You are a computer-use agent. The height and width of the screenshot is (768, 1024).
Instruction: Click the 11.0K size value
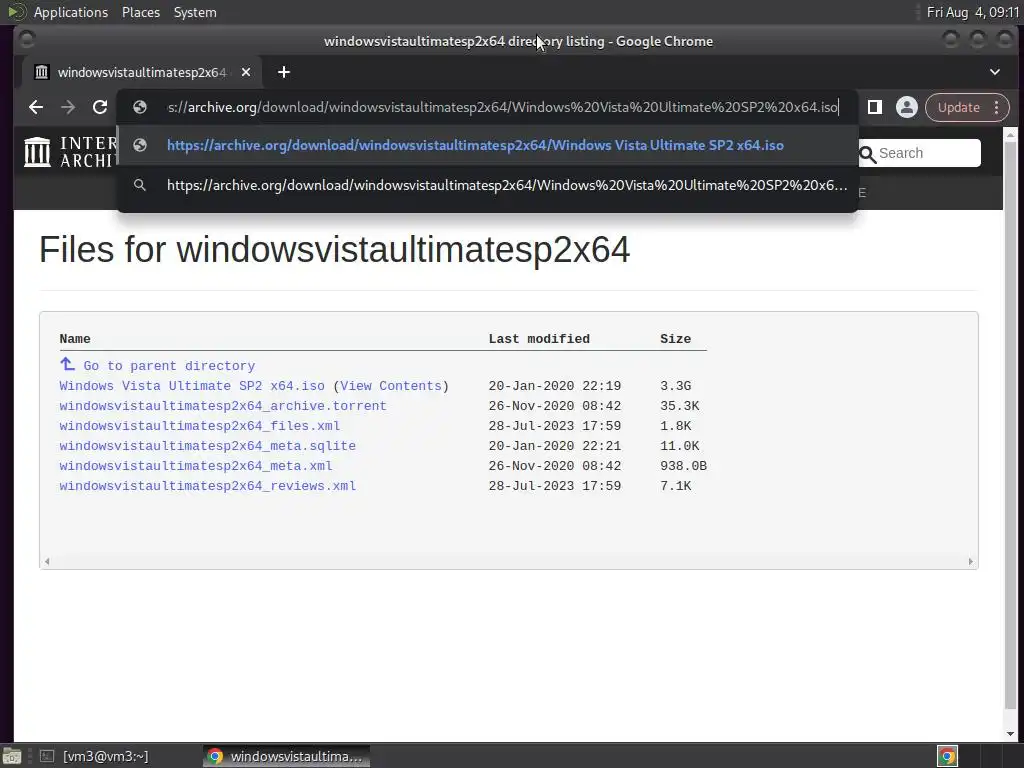click(679, 446)
